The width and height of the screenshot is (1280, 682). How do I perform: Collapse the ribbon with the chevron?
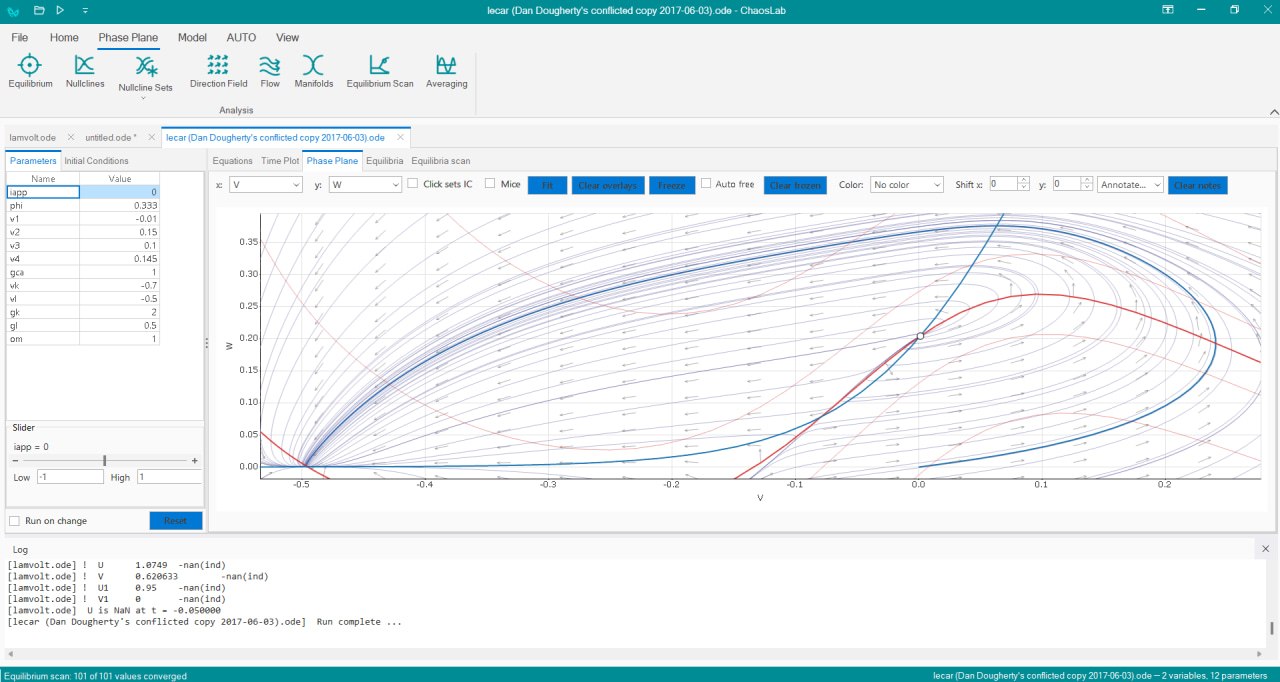click(x=1273, y=112)
